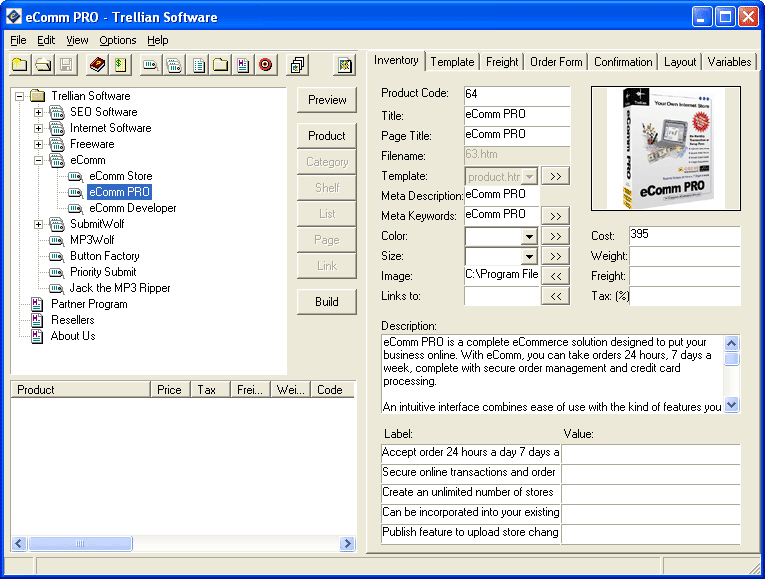Open the View menu
The image size is (765, 579).
click(77, 40)
